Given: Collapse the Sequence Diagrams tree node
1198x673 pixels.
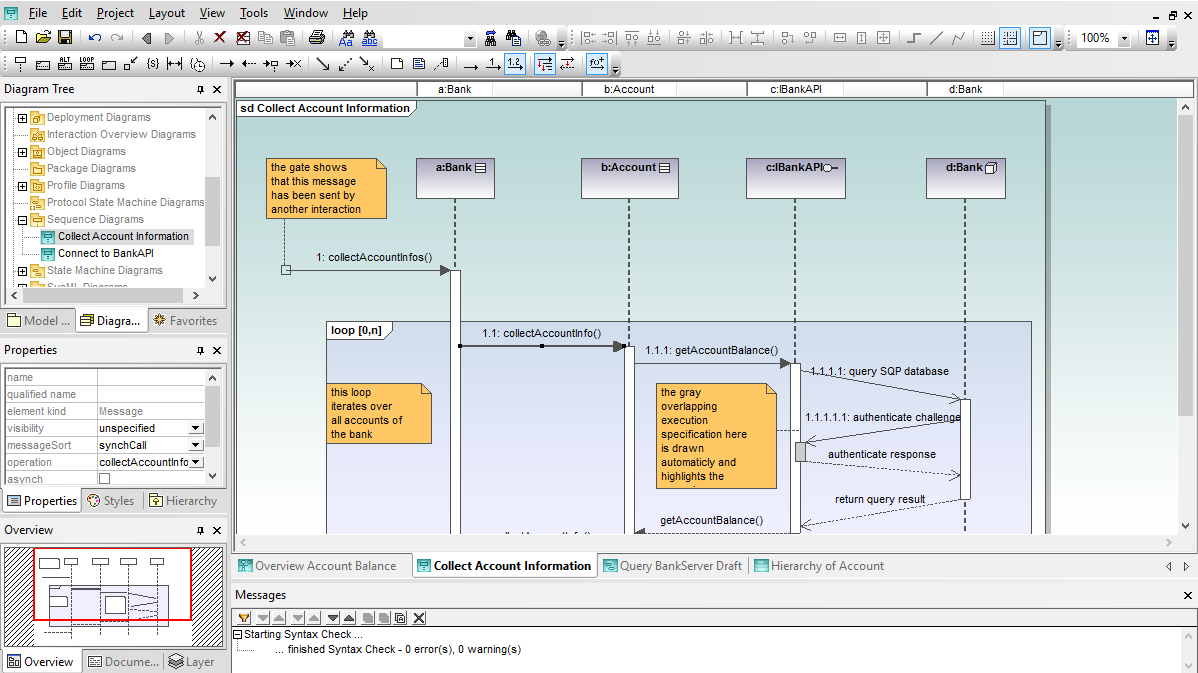Looking at the screenshot, I should 22,220.
